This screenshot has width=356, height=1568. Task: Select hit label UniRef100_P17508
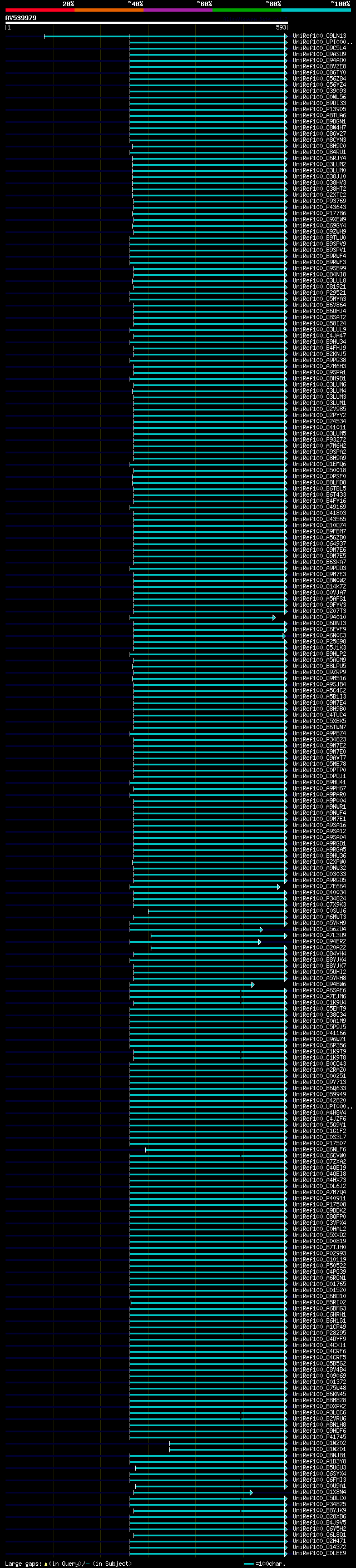point(319,1205)
